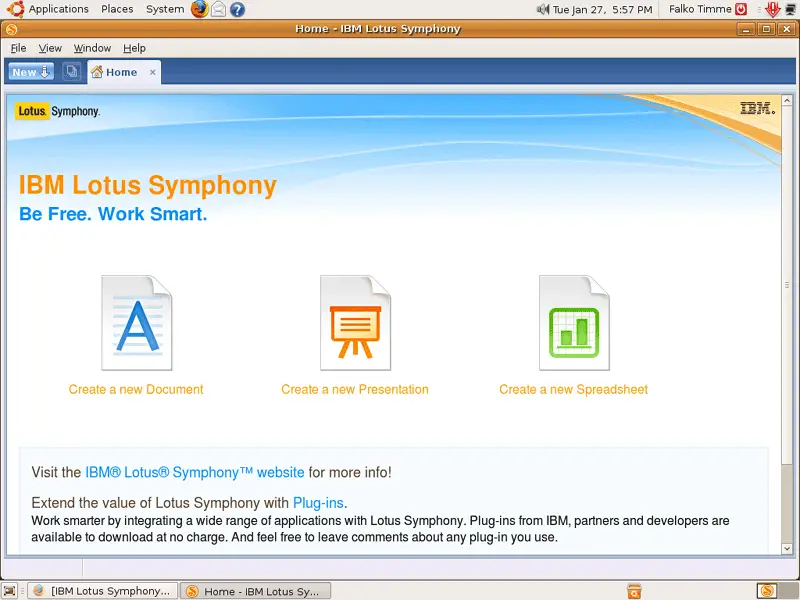Image resolution: width=800 pixels, height=600 pixels.
Task: Click the Symphony window menu icon in title bar
Action: 11,29
